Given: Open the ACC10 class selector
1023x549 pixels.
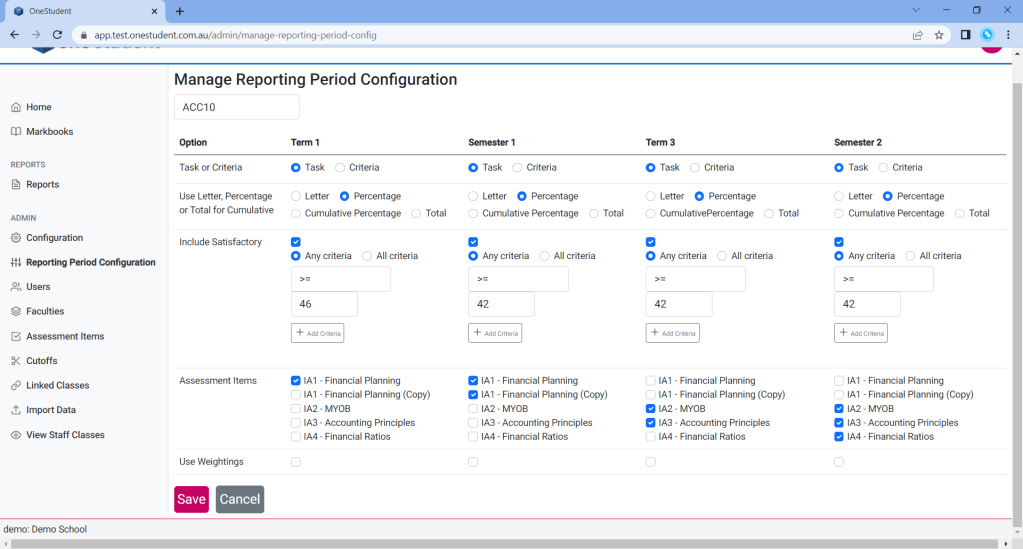Looking at the screenshot, I should click(x=237, y=107).
